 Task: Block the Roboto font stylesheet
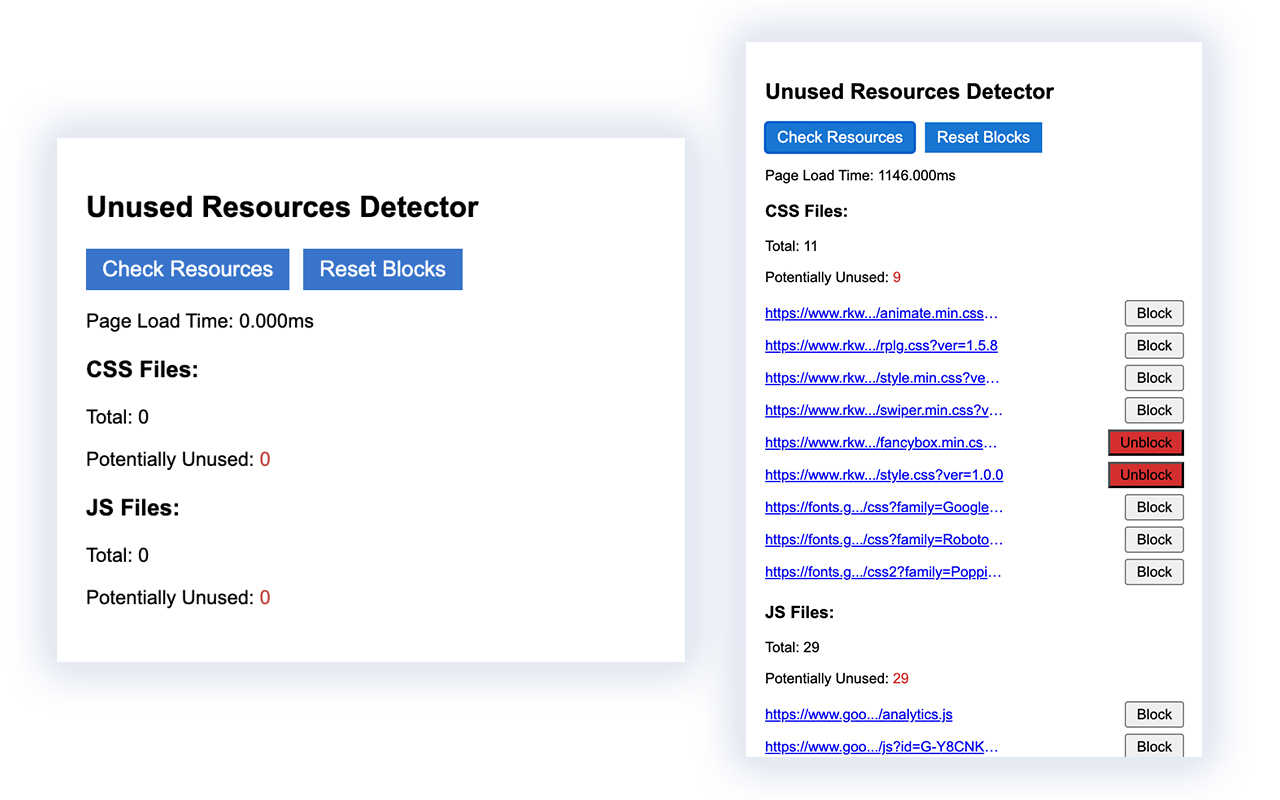[x=1153, y=539]
